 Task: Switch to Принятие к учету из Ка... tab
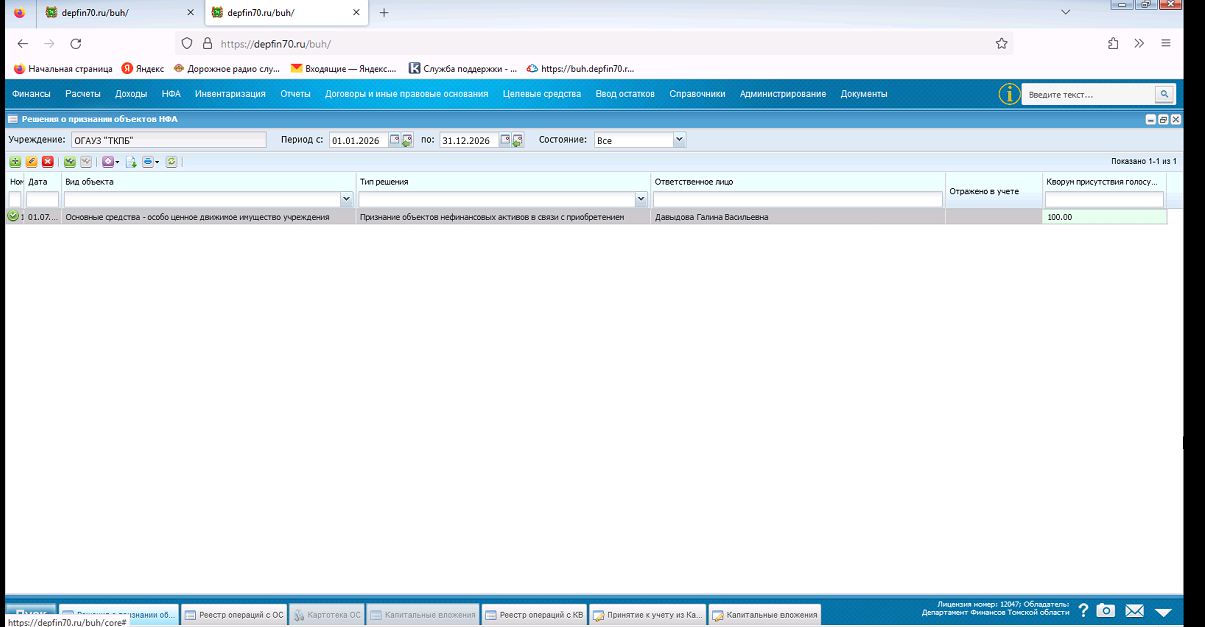click(648, 615)
